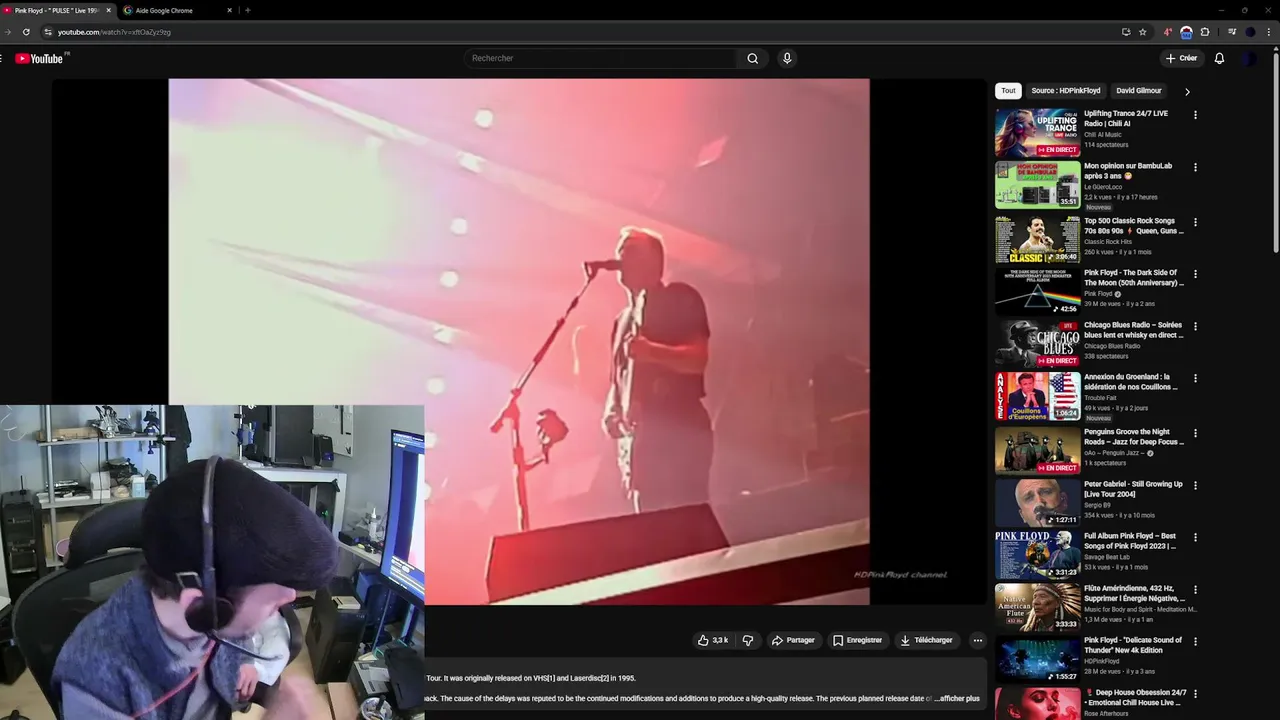Open Mon opinion sur BambuLab thumbnail
This screenshot has width=1280, height=720.
(x=1037, y=185)
